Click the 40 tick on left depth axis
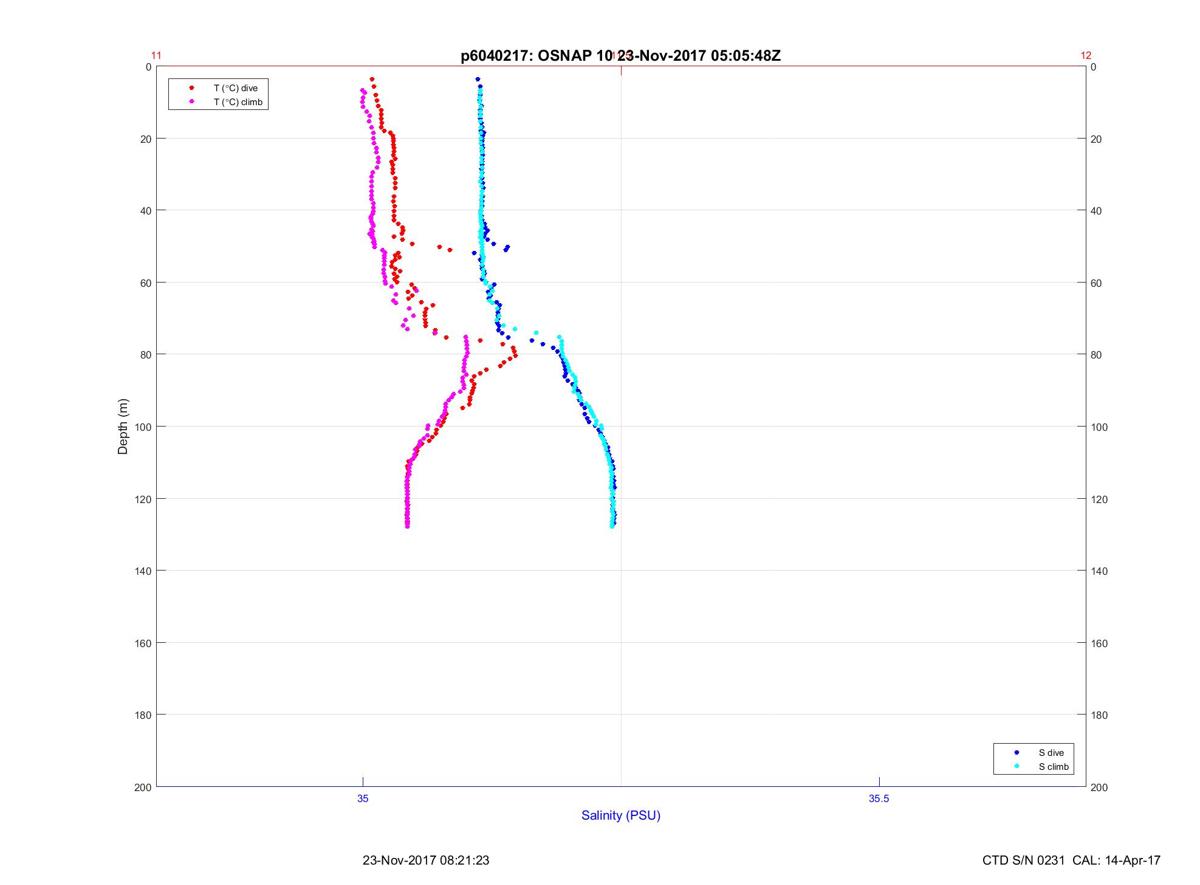1200x885 pixels. (x=146, y=211)
